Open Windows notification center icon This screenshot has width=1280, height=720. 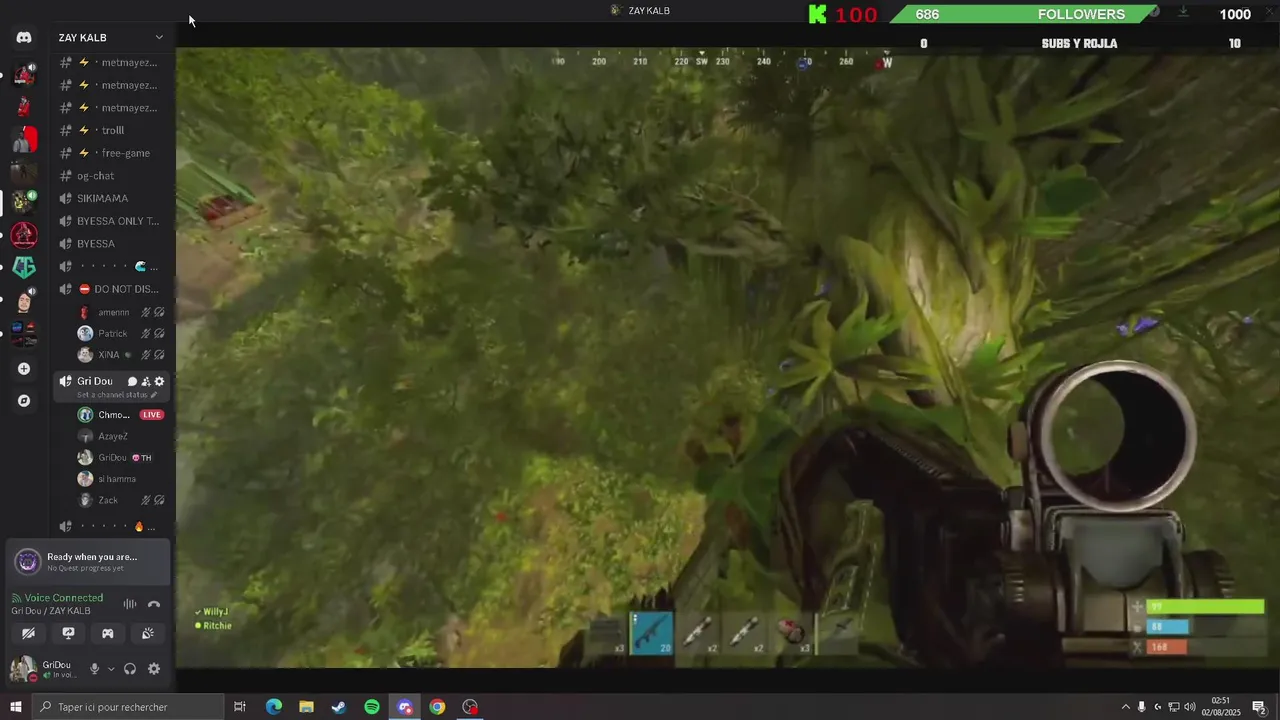click(1259, 707)
